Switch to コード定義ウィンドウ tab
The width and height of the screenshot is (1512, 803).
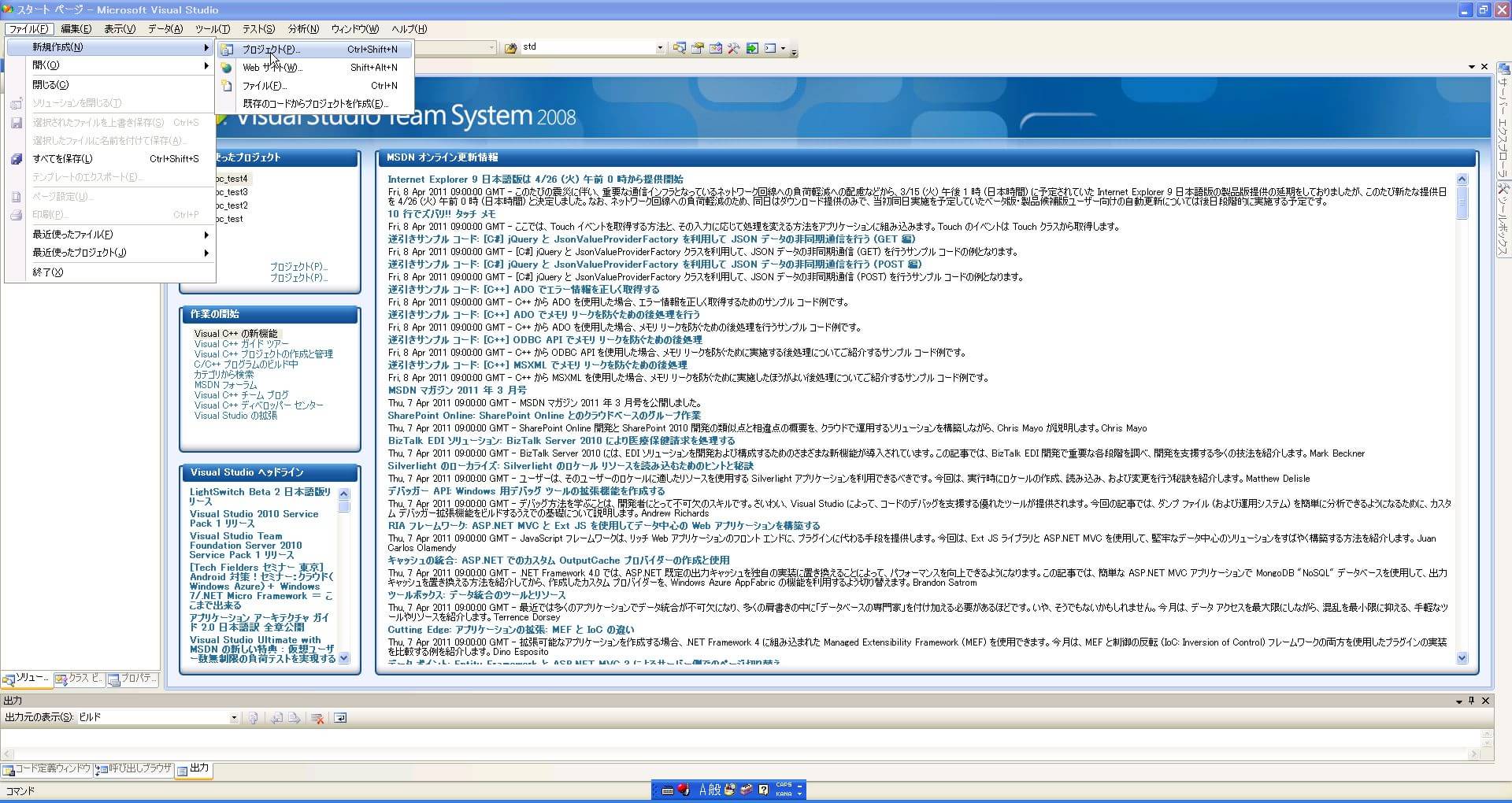point(47,769)
